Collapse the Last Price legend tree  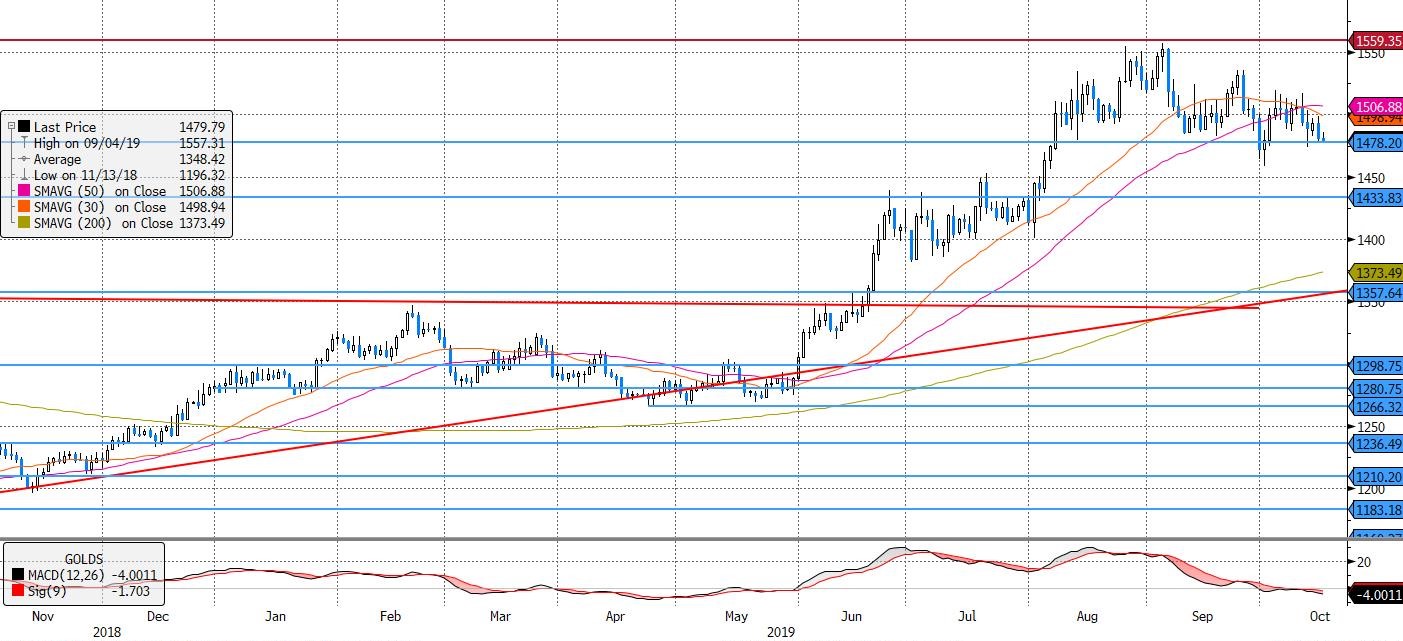(x=11, y=127)
